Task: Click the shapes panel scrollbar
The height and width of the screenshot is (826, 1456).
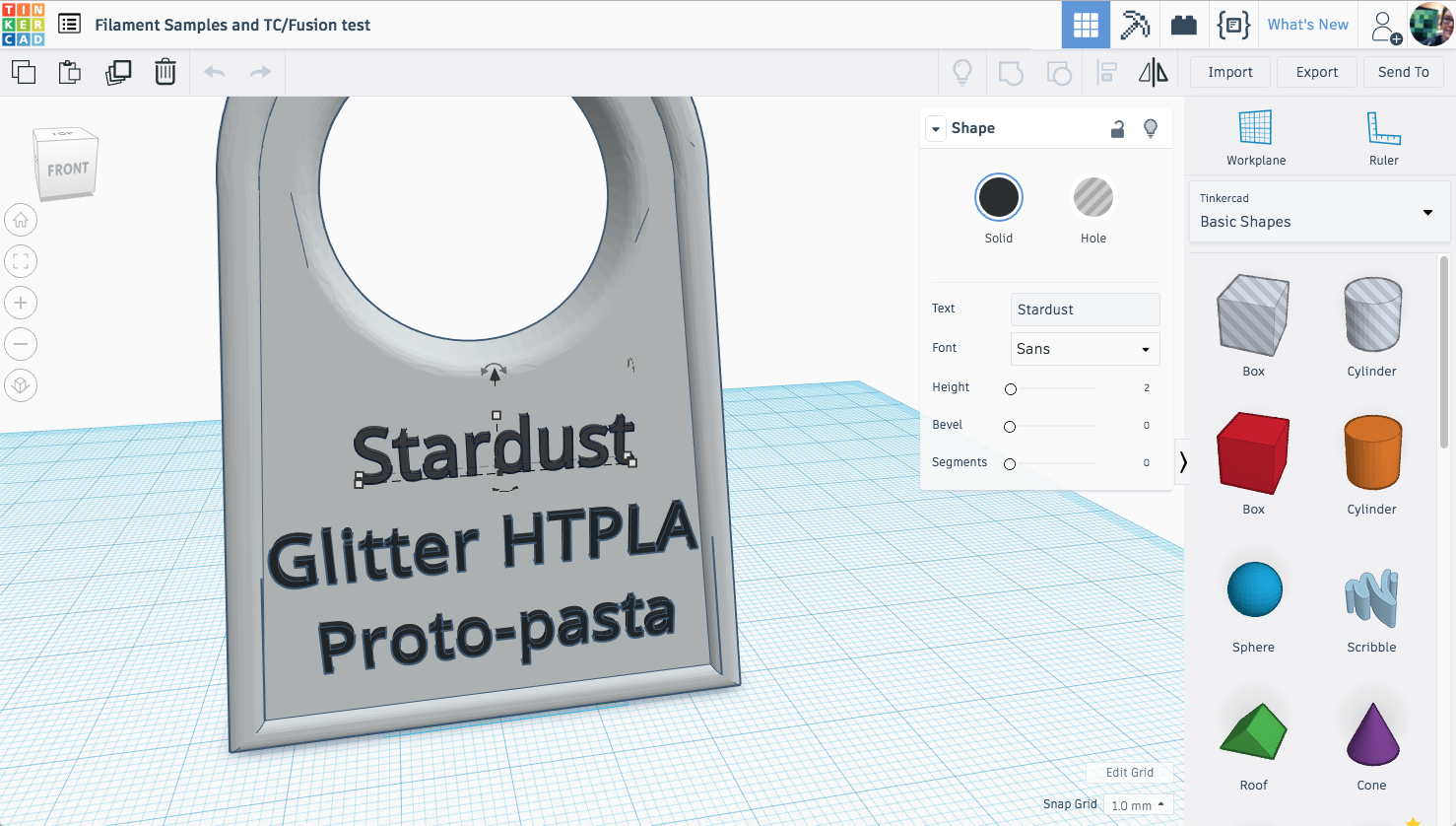Action: pyautogui.click(x=1445, y=351)
